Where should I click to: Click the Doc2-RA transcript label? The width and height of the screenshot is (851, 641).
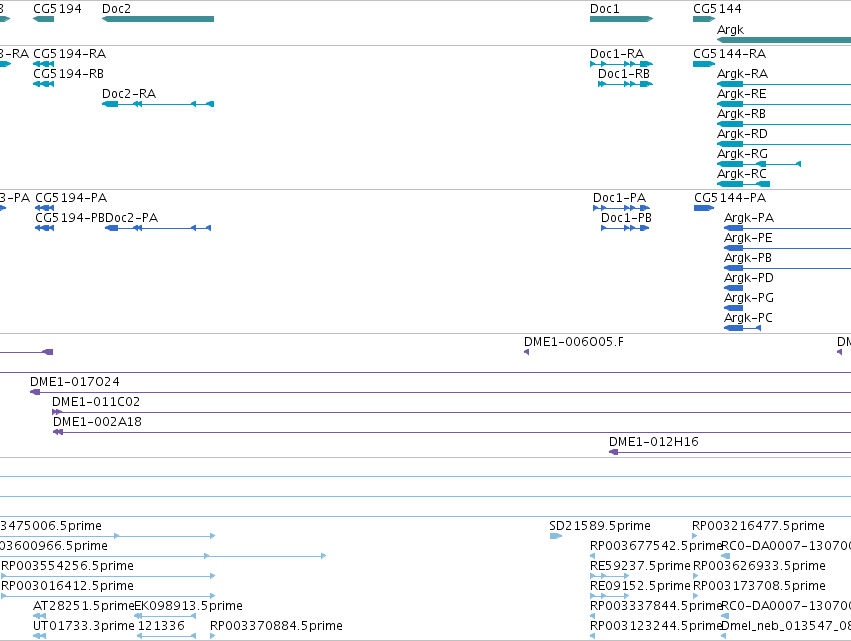[129, 94]
